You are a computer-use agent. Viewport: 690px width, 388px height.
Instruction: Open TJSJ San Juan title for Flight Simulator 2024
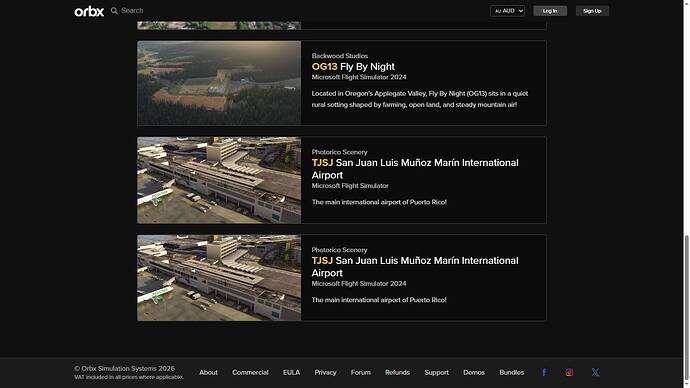pos(415,267)
